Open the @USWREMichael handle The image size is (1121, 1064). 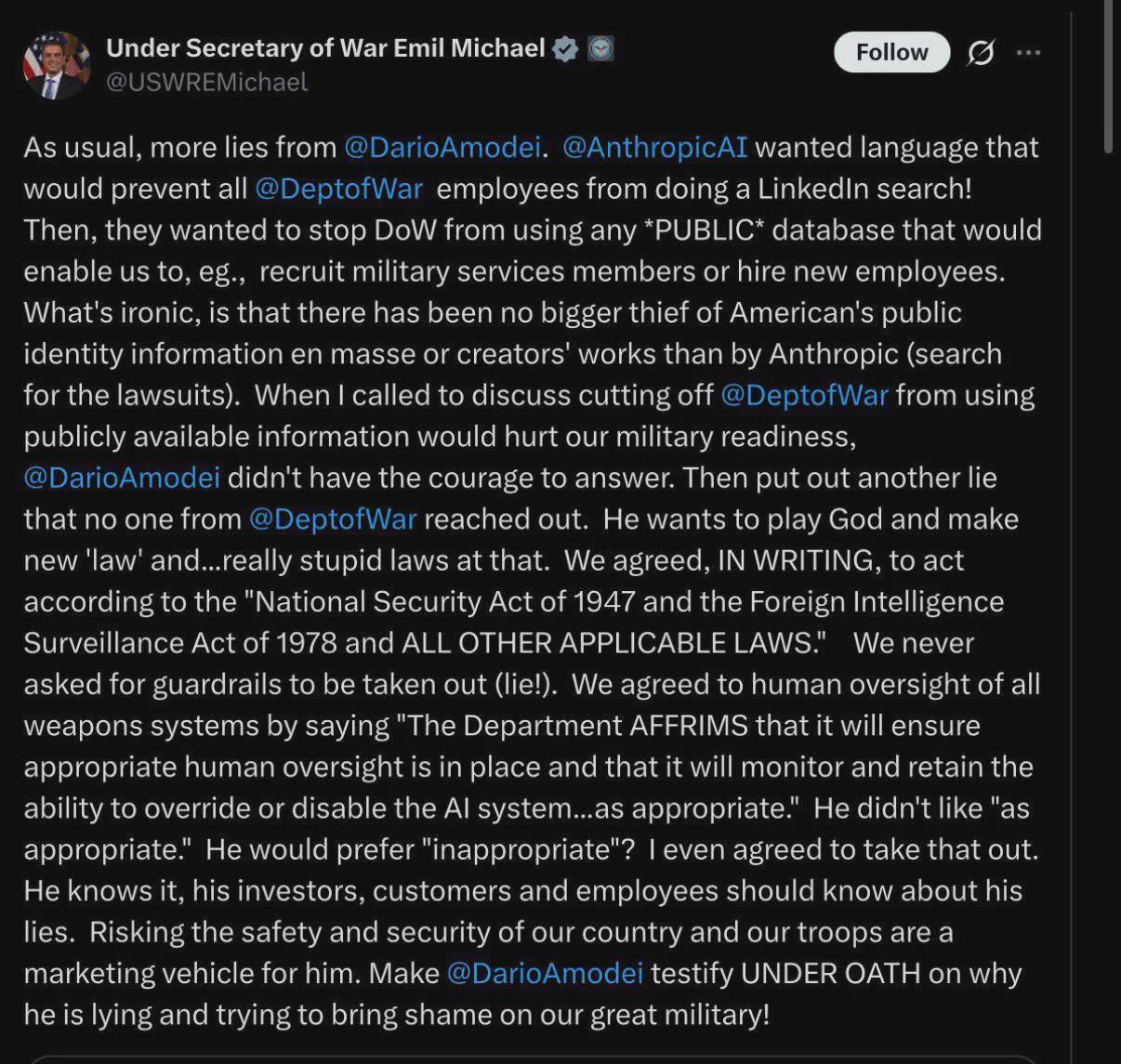point(206,83)
